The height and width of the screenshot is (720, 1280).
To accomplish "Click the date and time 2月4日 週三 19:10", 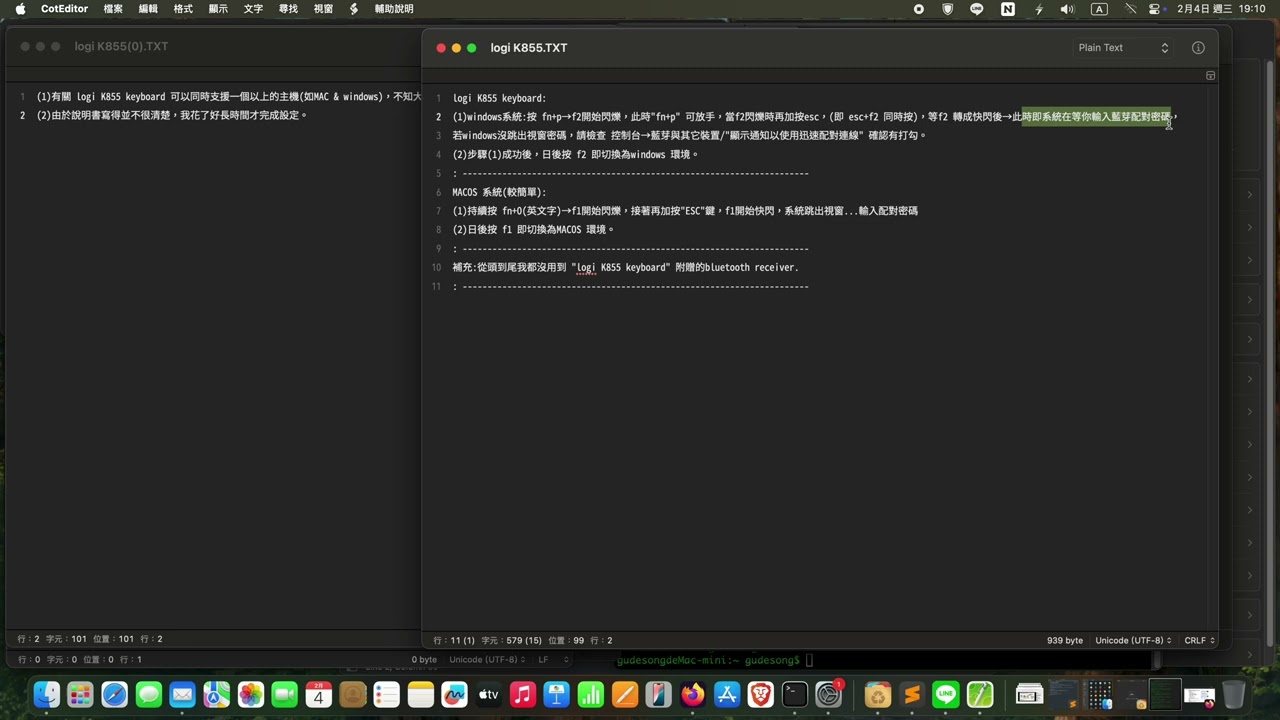I will pos(1221,9).
